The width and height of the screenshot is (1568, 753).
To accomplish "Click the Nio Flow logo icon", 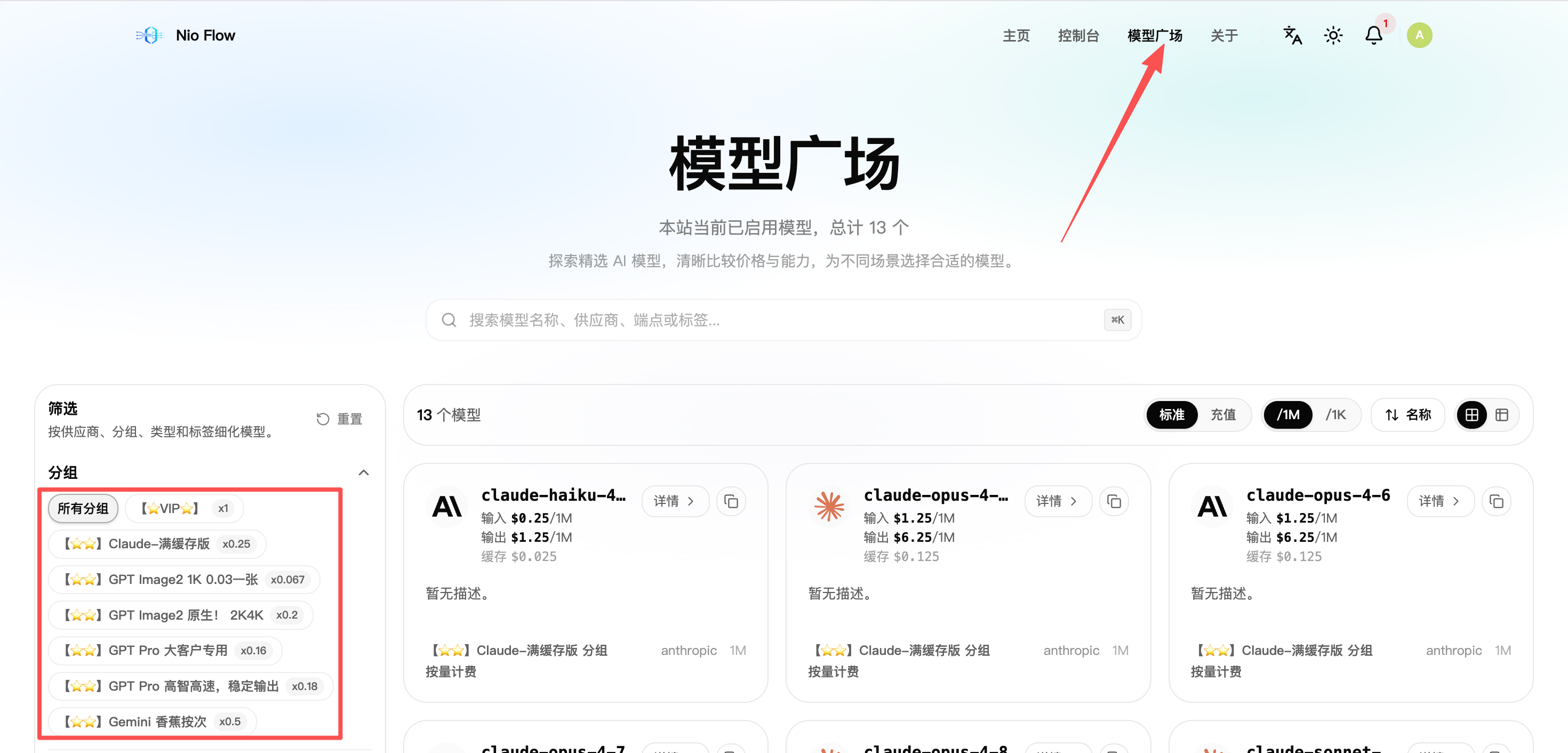I will pyautogui.click(x=150, y=35).
